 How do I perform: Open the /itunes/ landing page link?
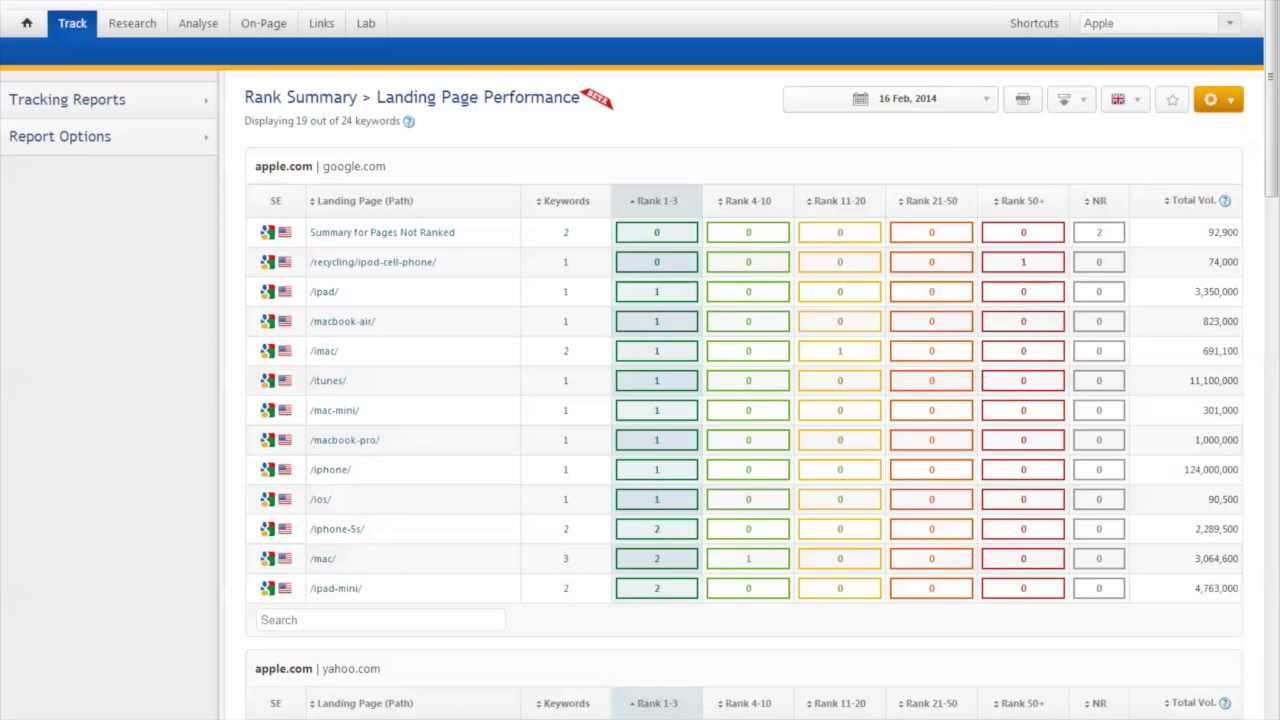pyautogui.click(x=328, y=381)
